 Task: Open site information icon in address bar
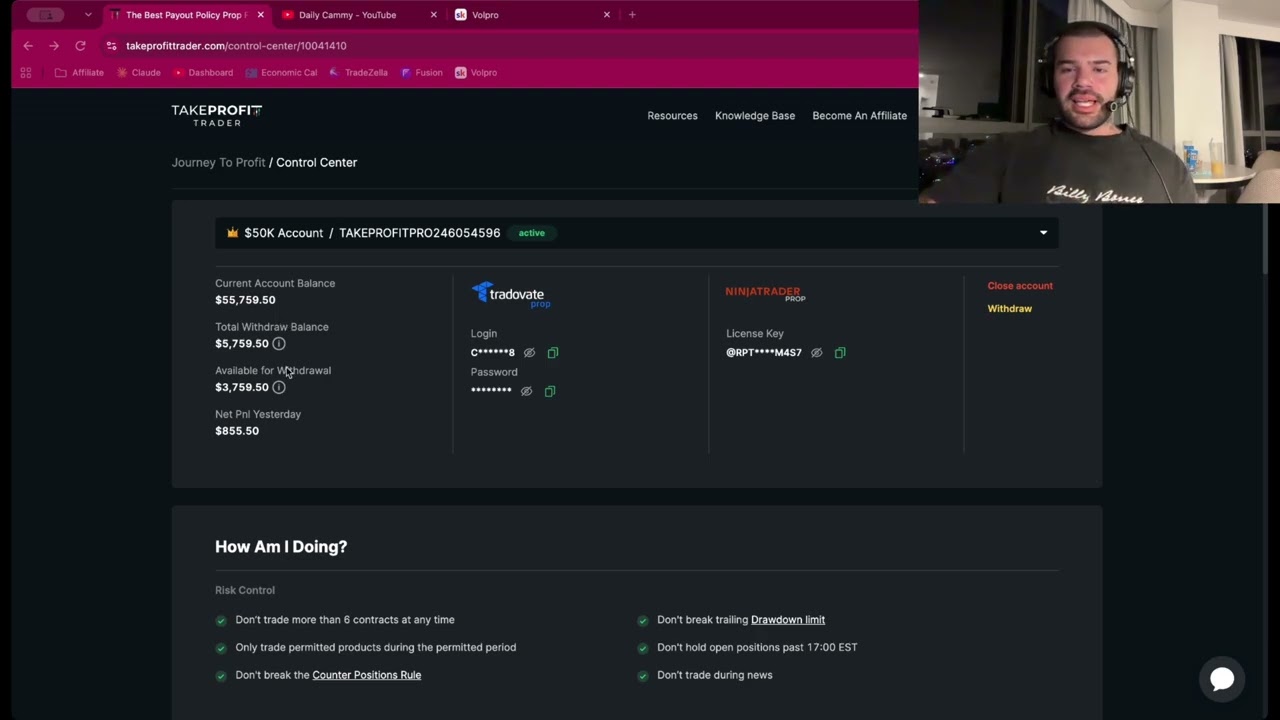coord(111,46)
